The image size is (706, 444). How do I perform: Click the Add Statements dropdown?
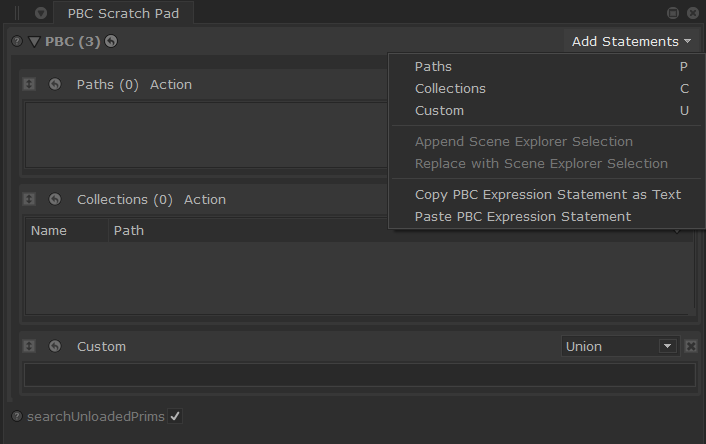coord(631,42)
